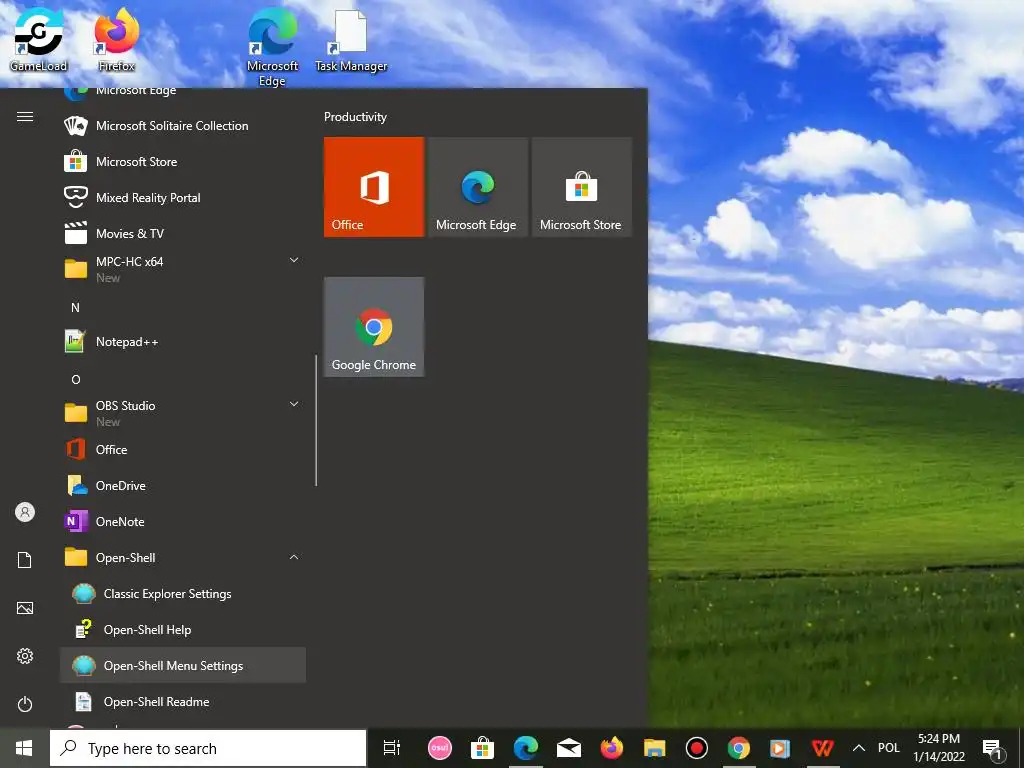Click the Start menu app list scrollbar
1024x768 pixels.
(x=316, y=421)
